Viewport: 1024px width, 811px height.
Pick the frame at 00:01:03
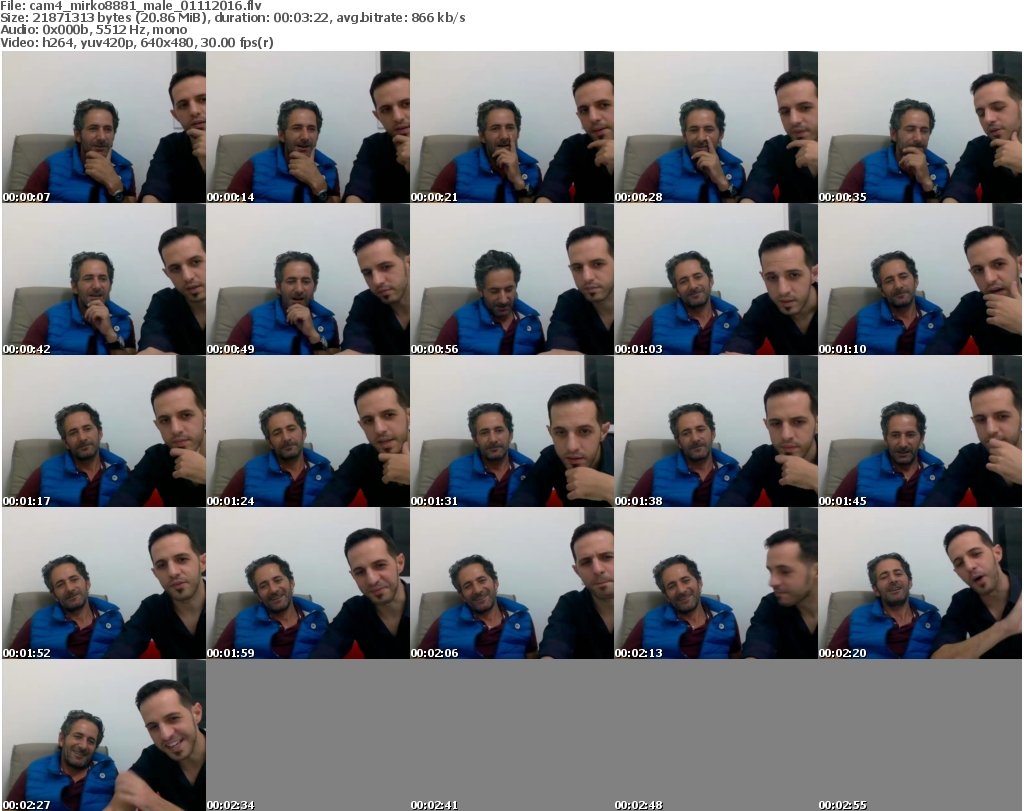[716, 279]
